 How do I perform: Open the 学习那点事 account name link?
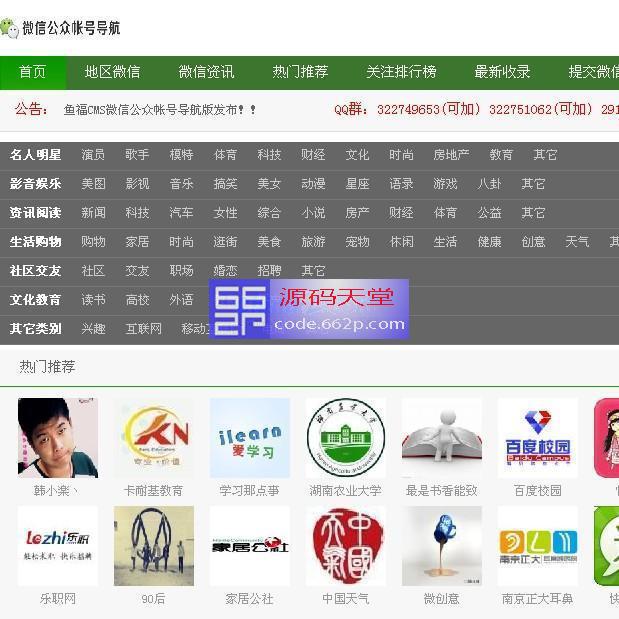click(x=249, y=491)
